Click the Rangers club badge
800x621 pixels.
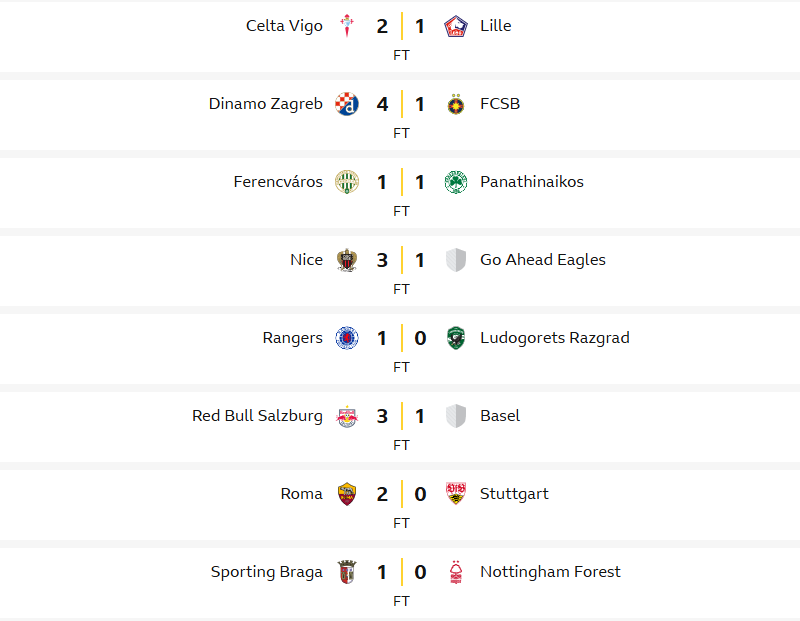pos(347,338)
